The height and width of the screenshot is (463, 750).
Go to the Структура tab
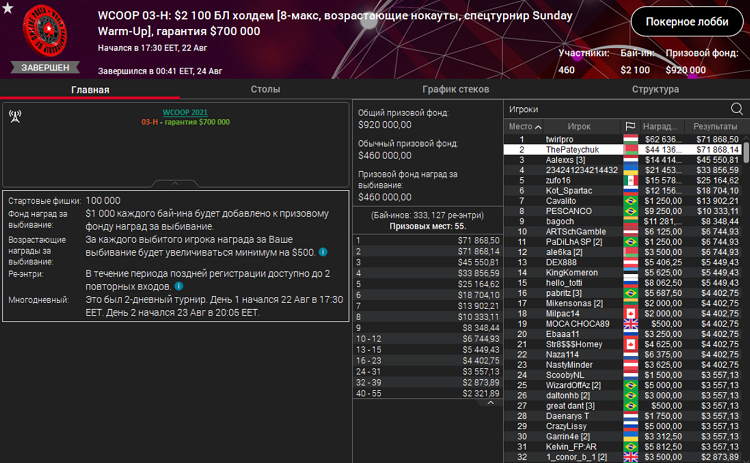tap(655, 89)
